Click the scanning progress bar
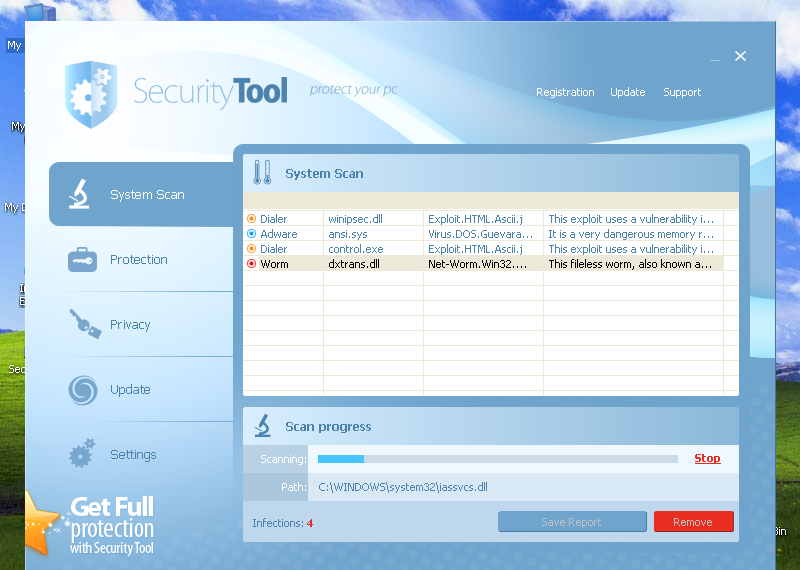The height and width of the screenshot is (570, 800). (497, 459)
